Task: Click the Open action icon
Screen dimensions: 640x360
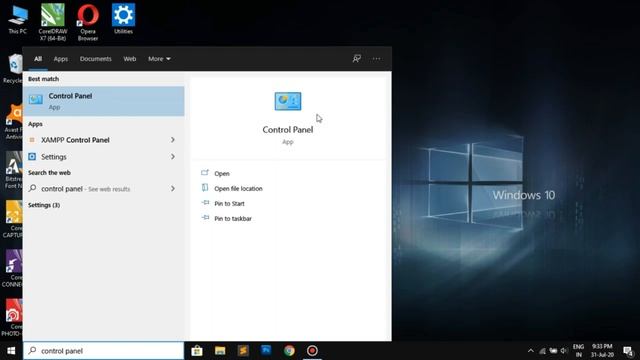Action: pyautogui.click(x=205, y=173)
